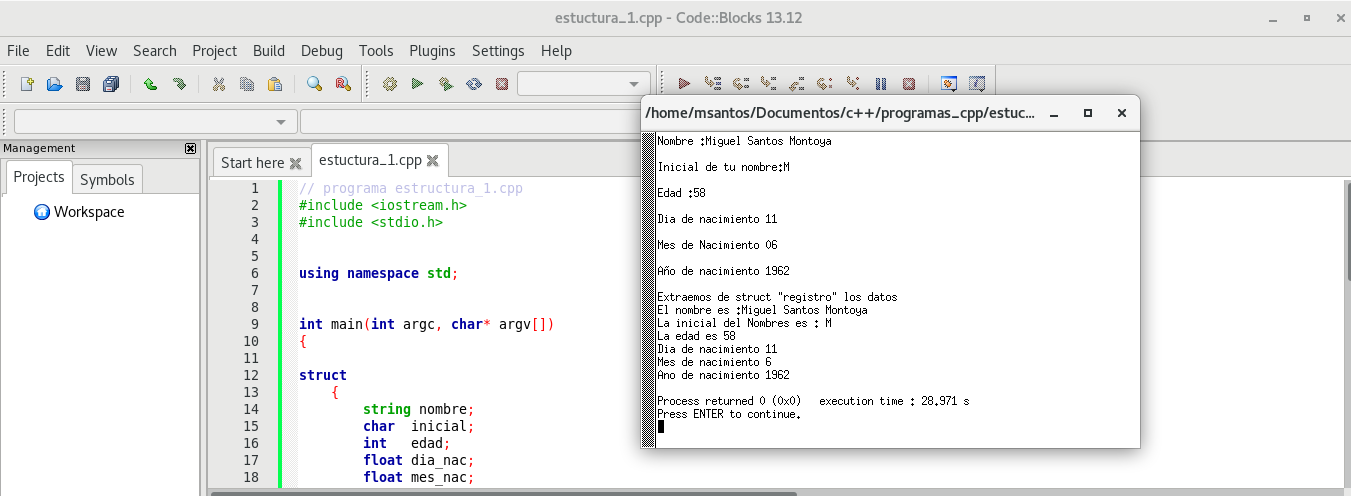Save the file with the floppy icon
The height and width of the screenshot is (496, 1351).
[x=83, y=84]
